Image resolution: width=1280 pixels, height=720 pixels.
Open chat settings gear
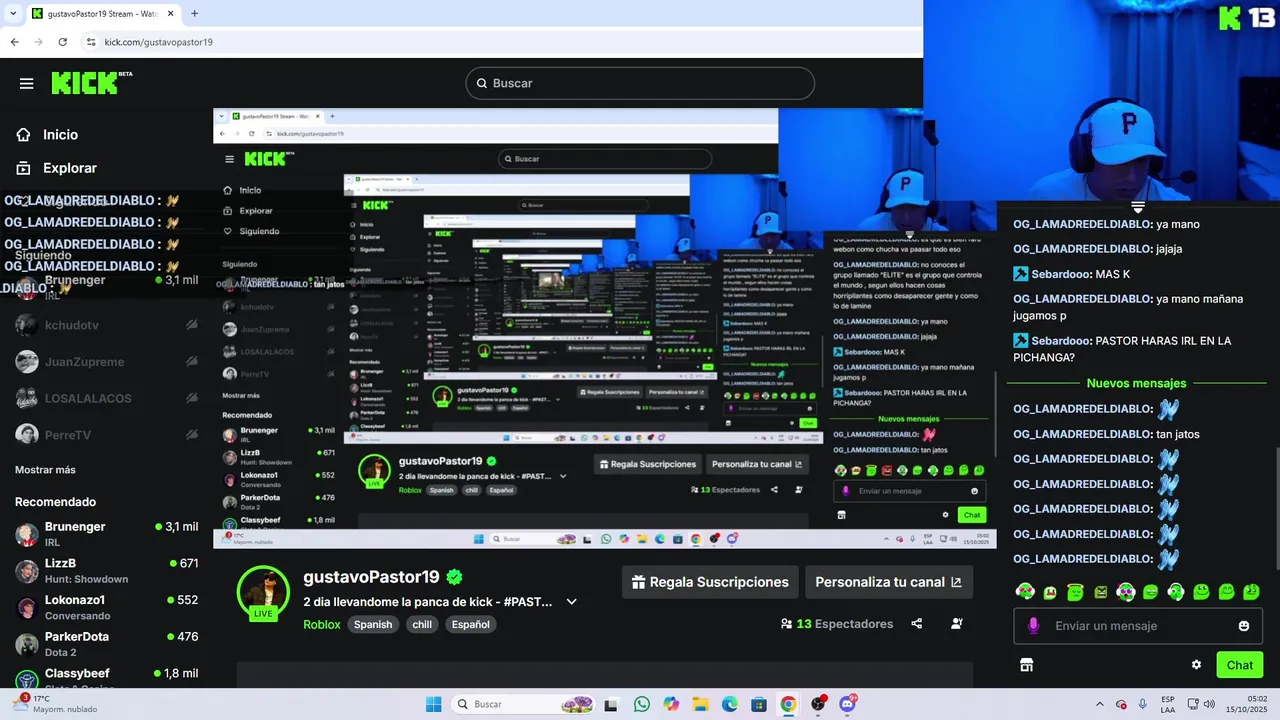[1196, 665]
